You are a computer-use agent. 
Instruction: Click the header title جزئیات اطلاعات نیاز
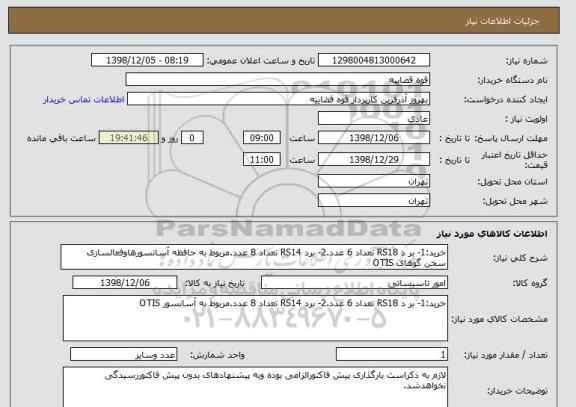click(503, 21)
